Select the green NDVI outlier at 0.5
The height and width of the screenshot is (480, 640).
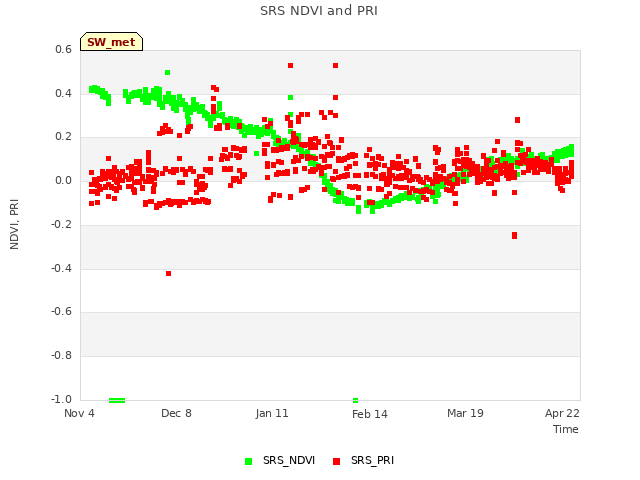coord(167,73)
